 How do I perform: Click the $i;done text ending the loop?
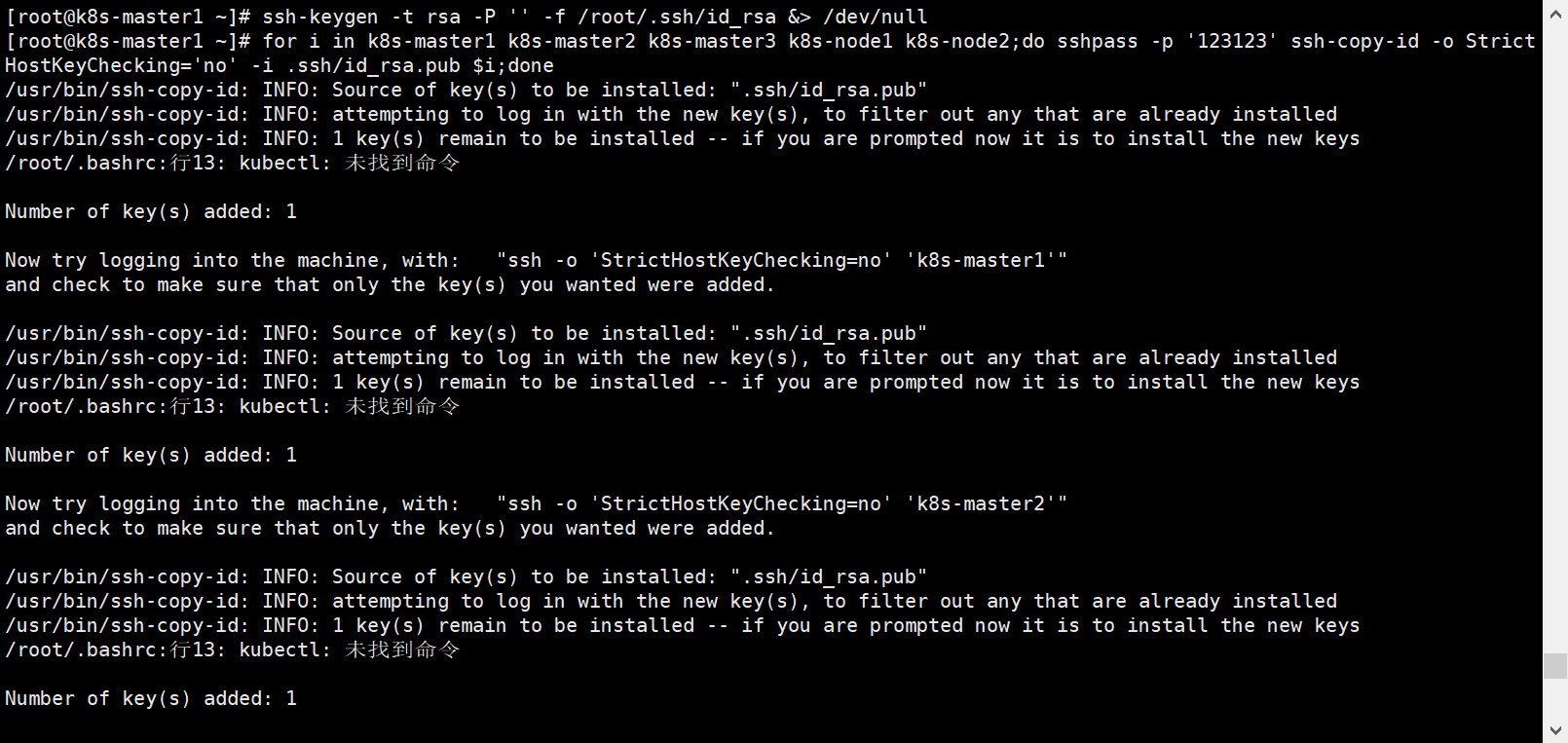tap(513, 65)
